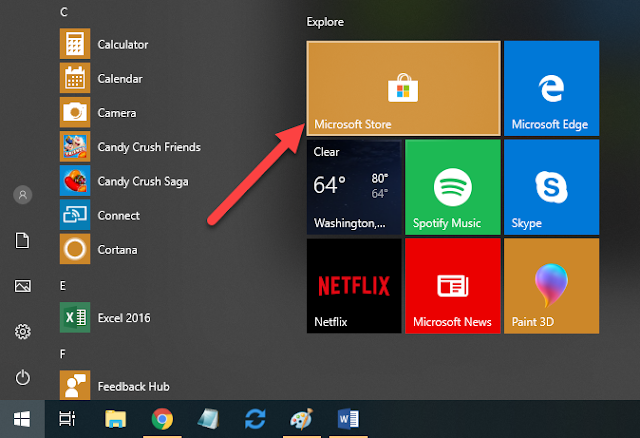Open the Microsoft Store tile
640x438 pixels.
click(403, 88)
